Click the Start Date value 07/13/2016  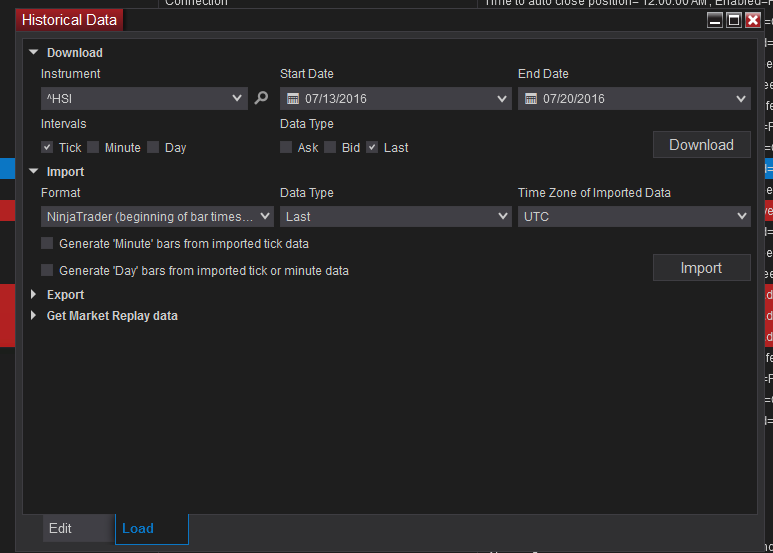[336, 99]
